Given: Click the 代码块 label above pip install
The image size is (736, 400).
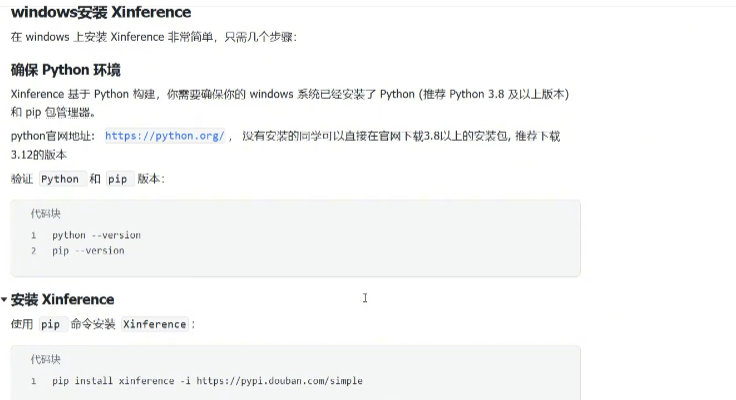Looking at the screenshot, I should 46,359.
